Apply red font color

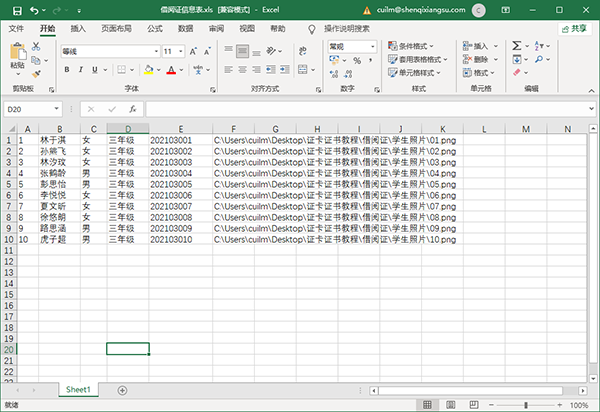[x=171, y=70]
